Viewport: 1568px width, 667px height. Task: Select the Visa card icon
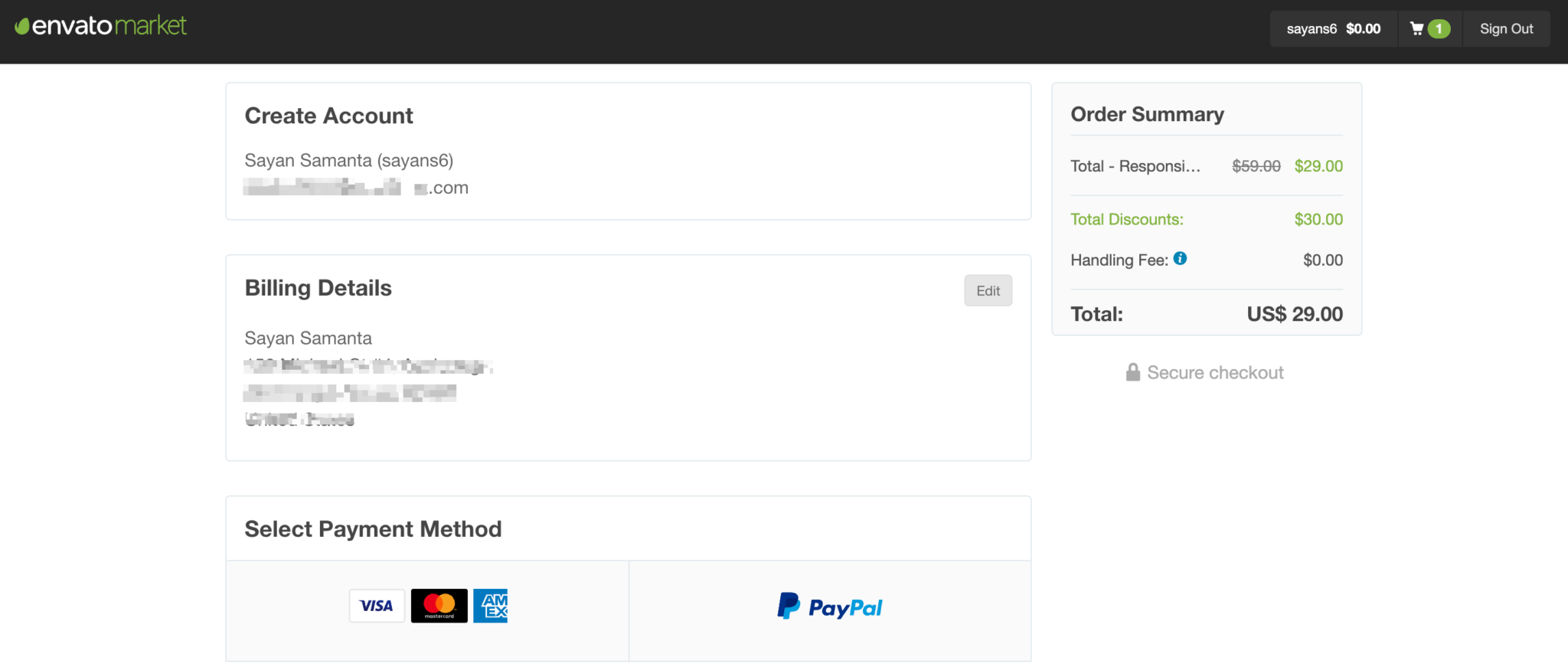377,606
